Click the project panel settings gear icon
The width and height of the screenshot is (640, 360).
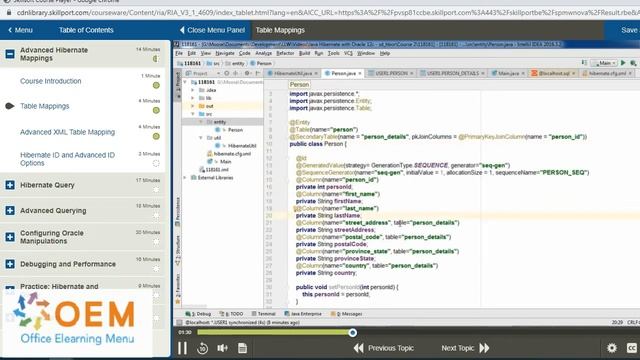247,73
